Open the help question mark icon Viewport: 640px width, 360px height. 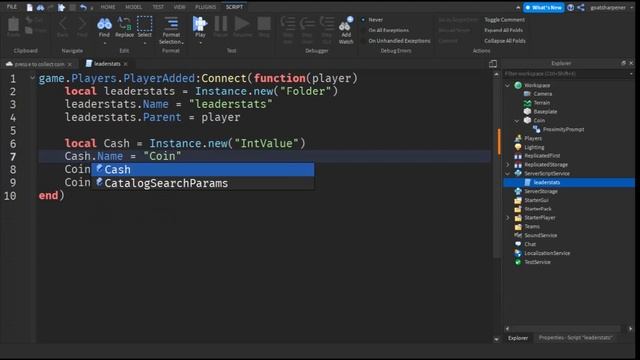[571, 7]
